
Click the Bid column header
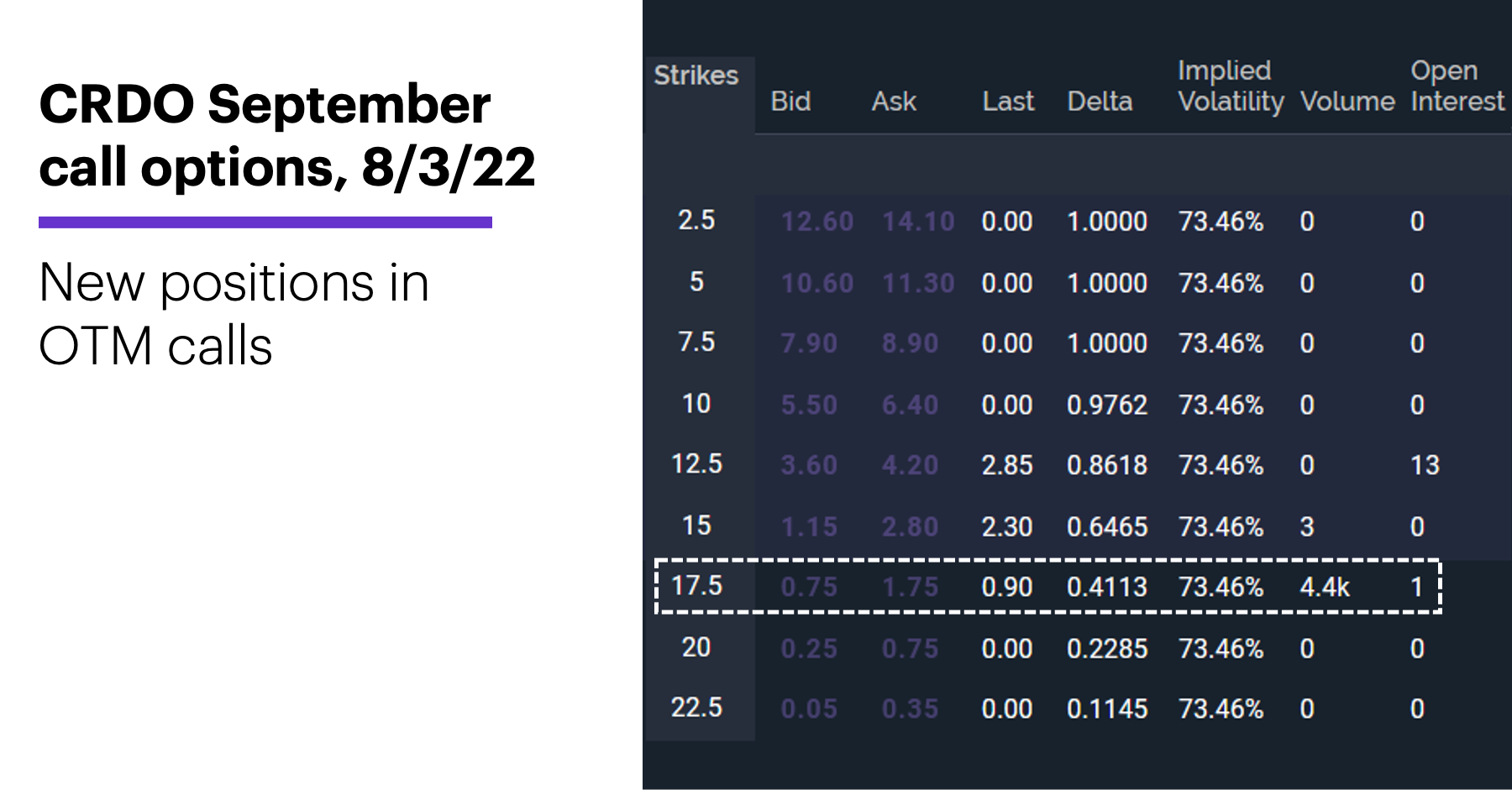coord(790,102)
